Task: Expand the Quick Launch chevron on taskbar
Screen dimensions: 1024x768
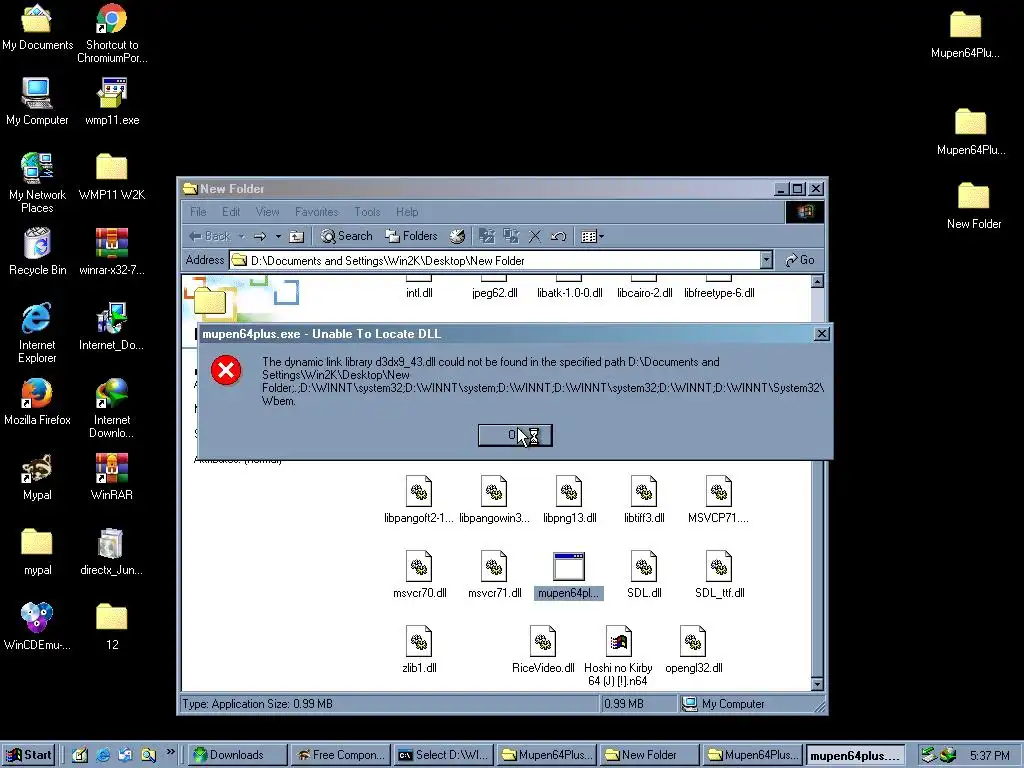Action: coord(170,752)
